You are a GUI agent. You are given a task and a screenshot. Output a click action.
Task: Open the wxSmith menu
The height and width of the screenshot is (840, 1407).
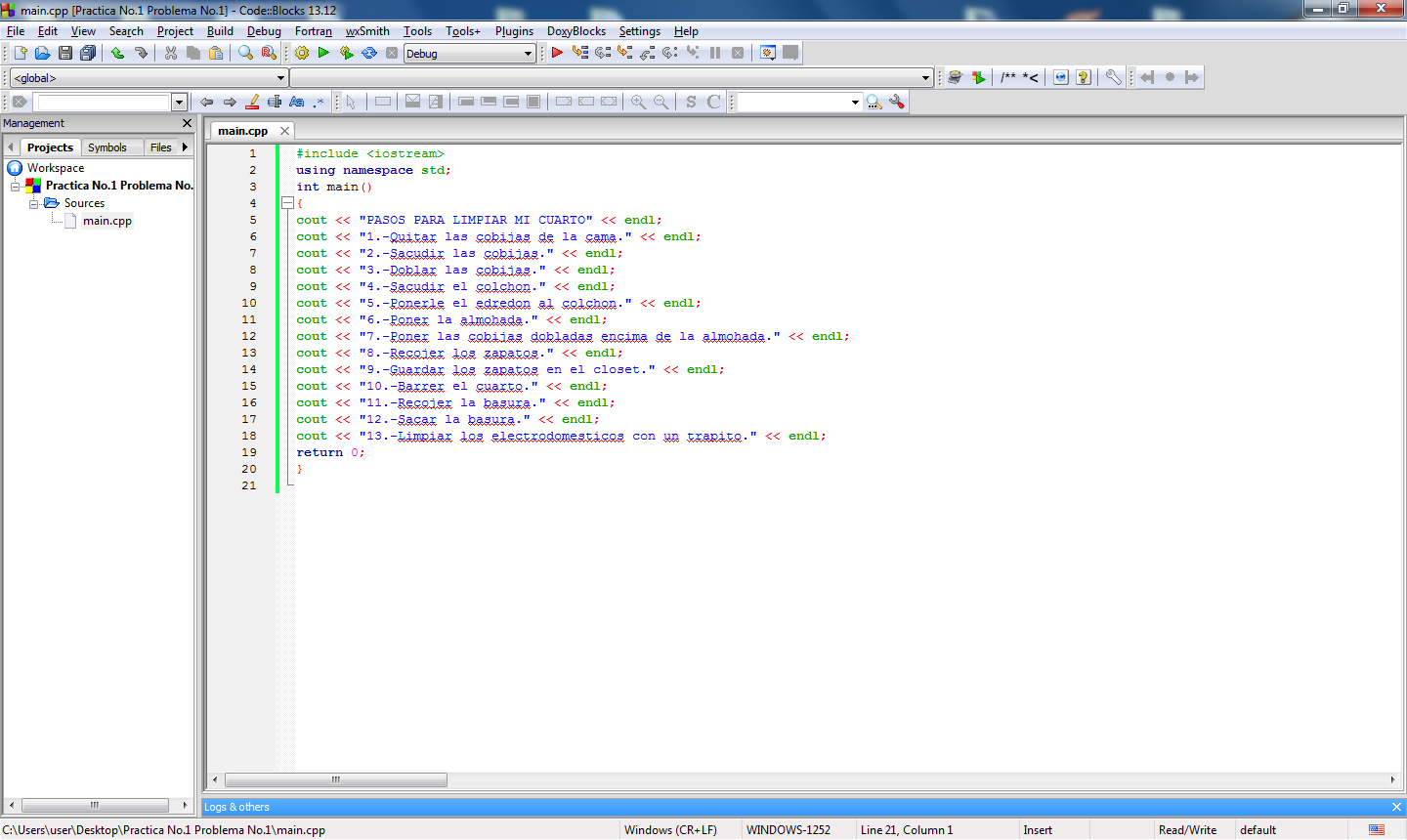(367, 30)
